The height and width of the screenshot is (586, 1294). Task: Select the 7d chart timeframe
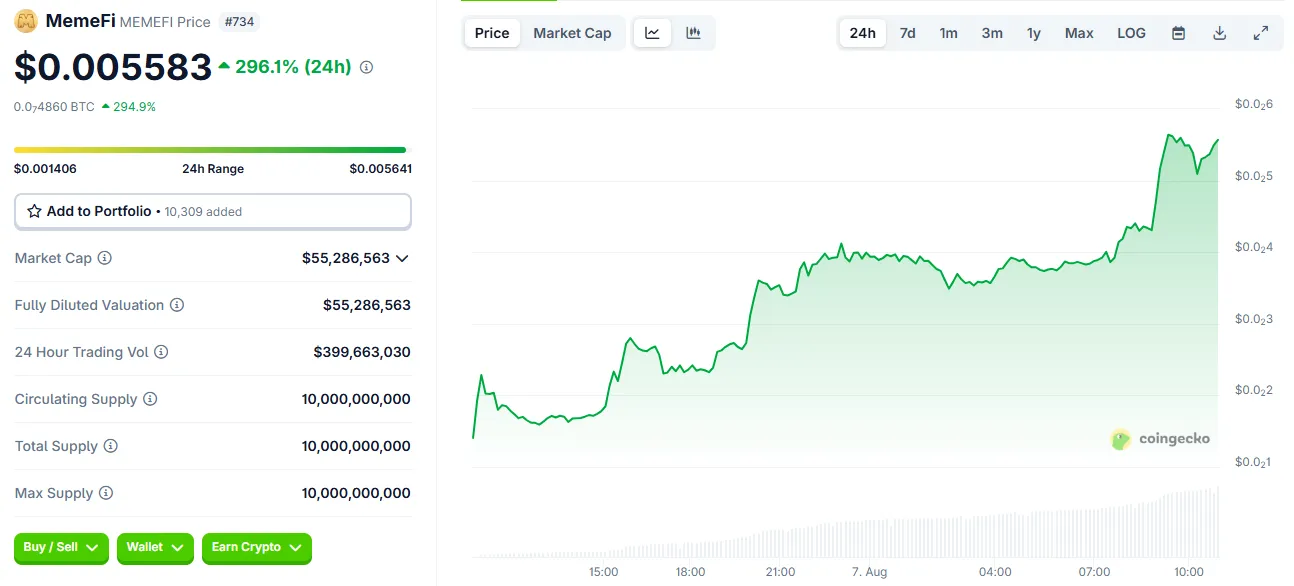point(907,32)
